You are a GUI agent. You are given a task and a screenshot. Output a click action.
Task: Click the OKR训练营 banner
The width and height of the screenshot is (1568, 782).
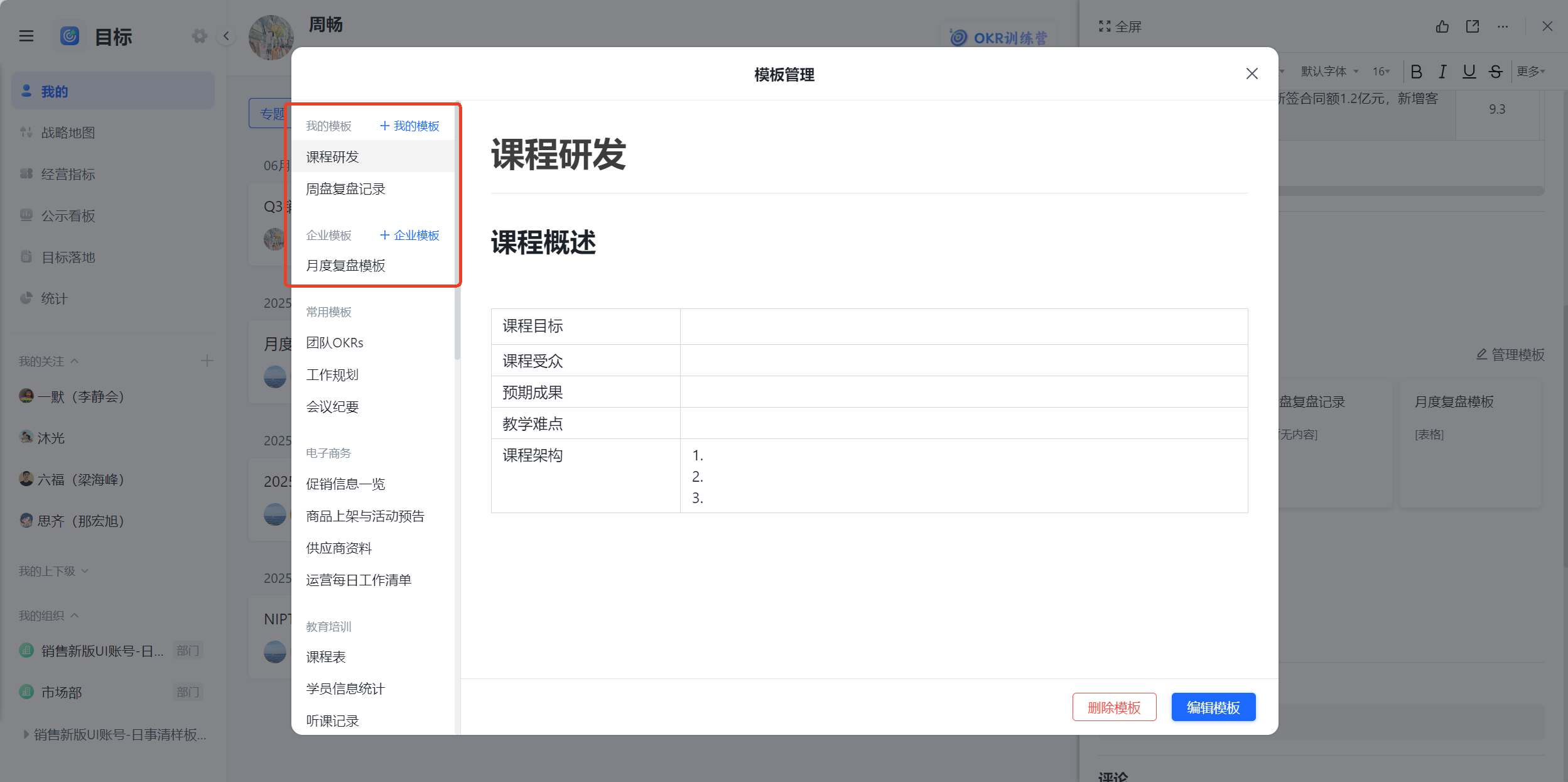(998, 38)
